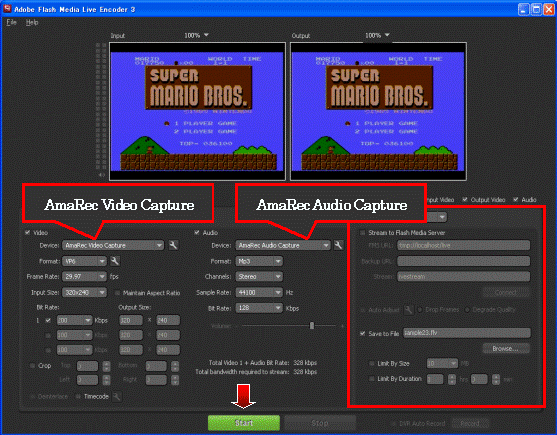557x435 pixels.
Task: Open video Device dropdown AmaRec Video Capture
Action: click(113, 245)
